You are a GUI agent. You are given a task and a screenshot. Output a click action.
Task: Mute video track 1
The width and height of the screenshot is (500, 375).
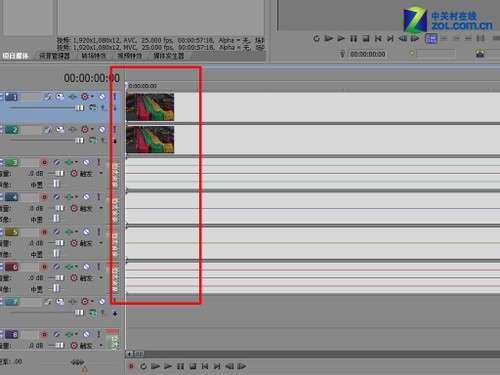pyautogui.click(x=102, y=97)
